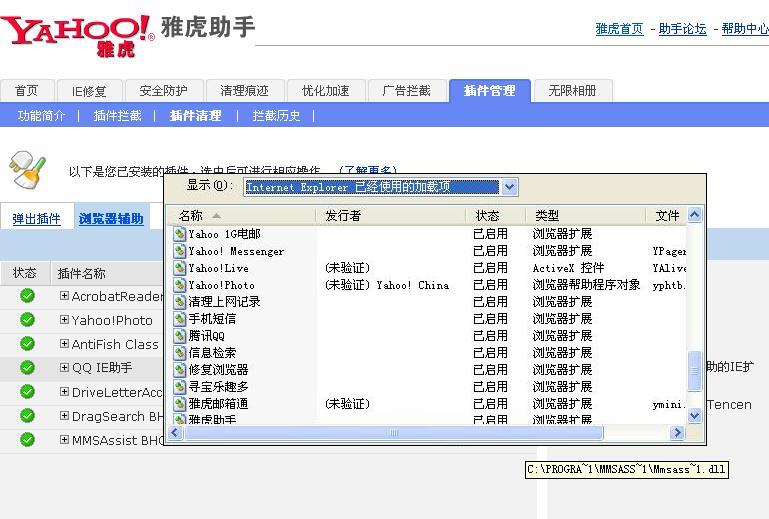Click horizontal scroll right arrow

point(677,433)
